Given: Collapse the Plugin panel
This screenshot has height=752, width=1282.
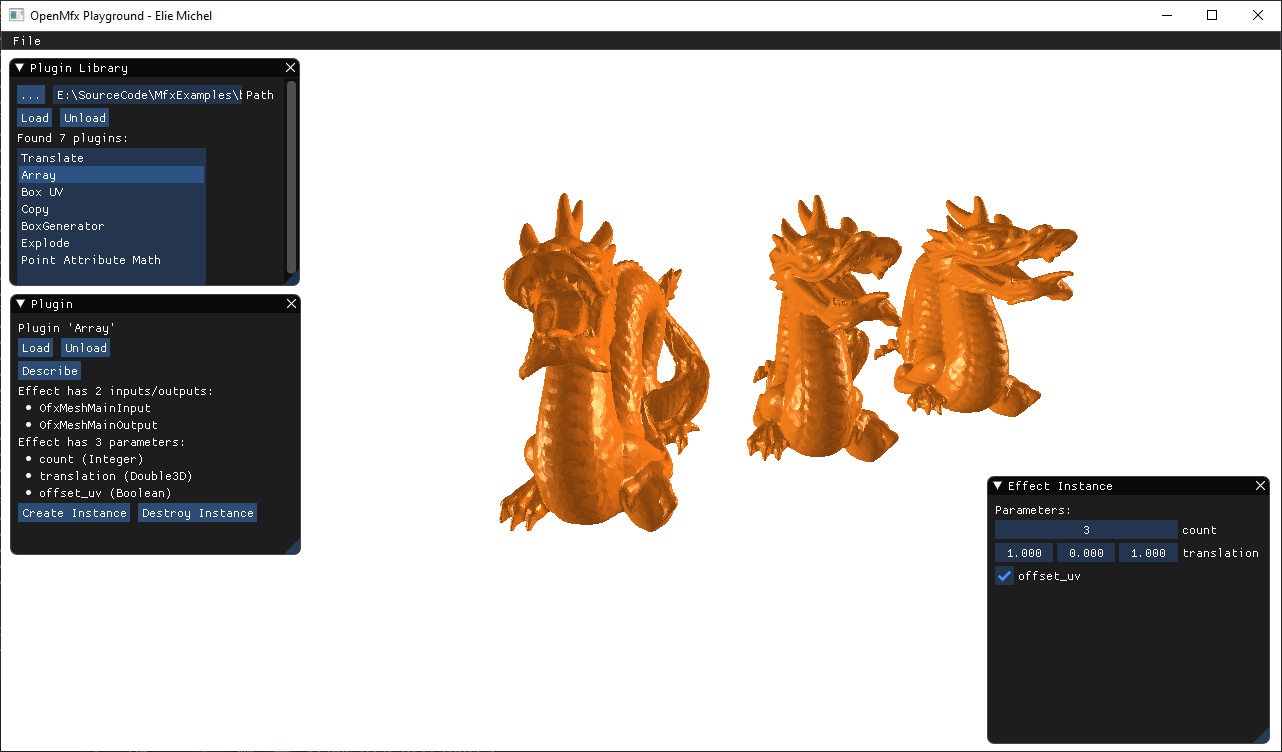Looking at the screenshot, I should tap(20, 304).
